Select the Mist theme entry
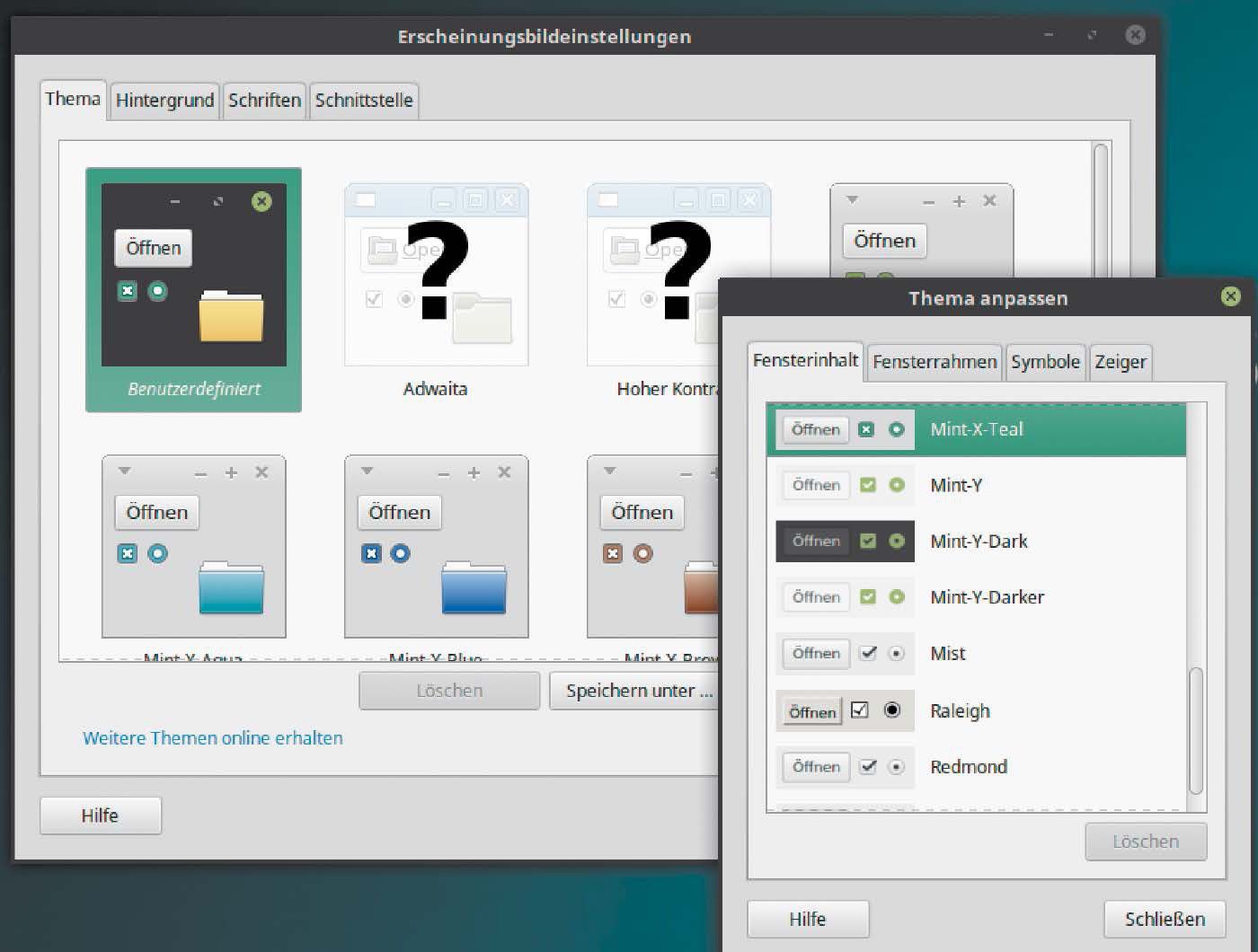 (977, 653)
